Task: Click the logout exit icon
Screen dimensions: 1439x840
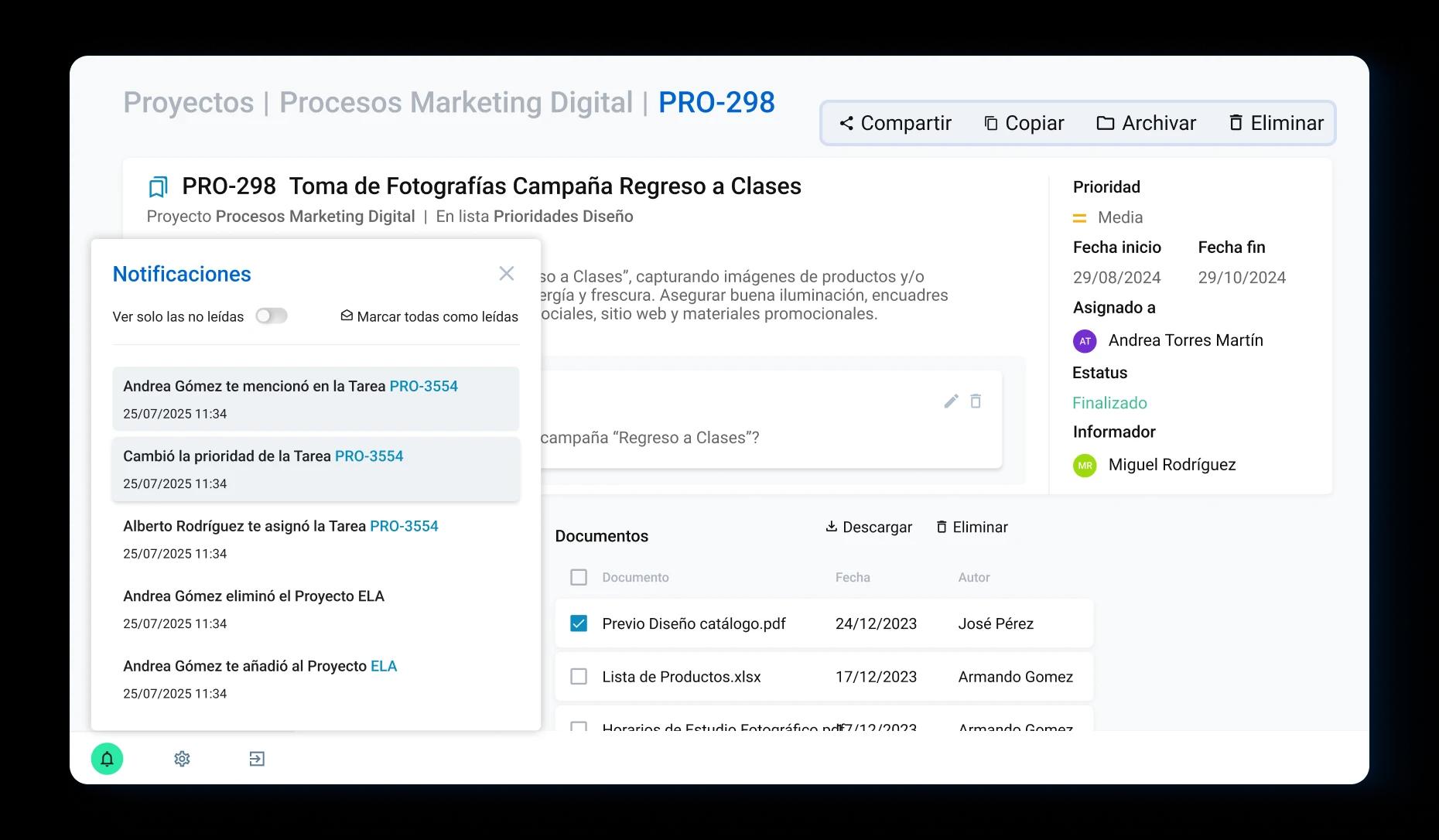Action: 257,759
